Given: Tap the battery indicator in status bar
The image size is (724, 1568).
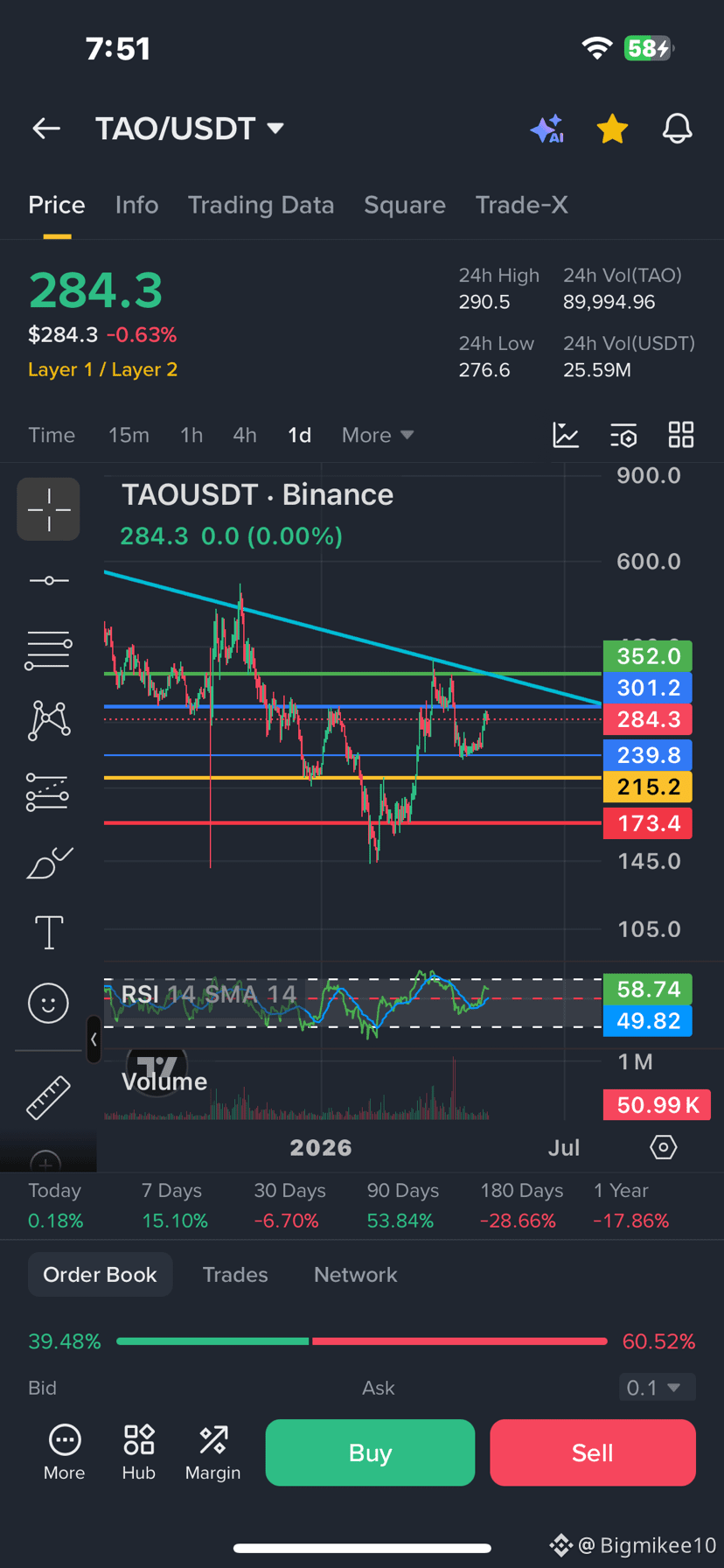Looking at the screenshot, I should coord(649,48).
